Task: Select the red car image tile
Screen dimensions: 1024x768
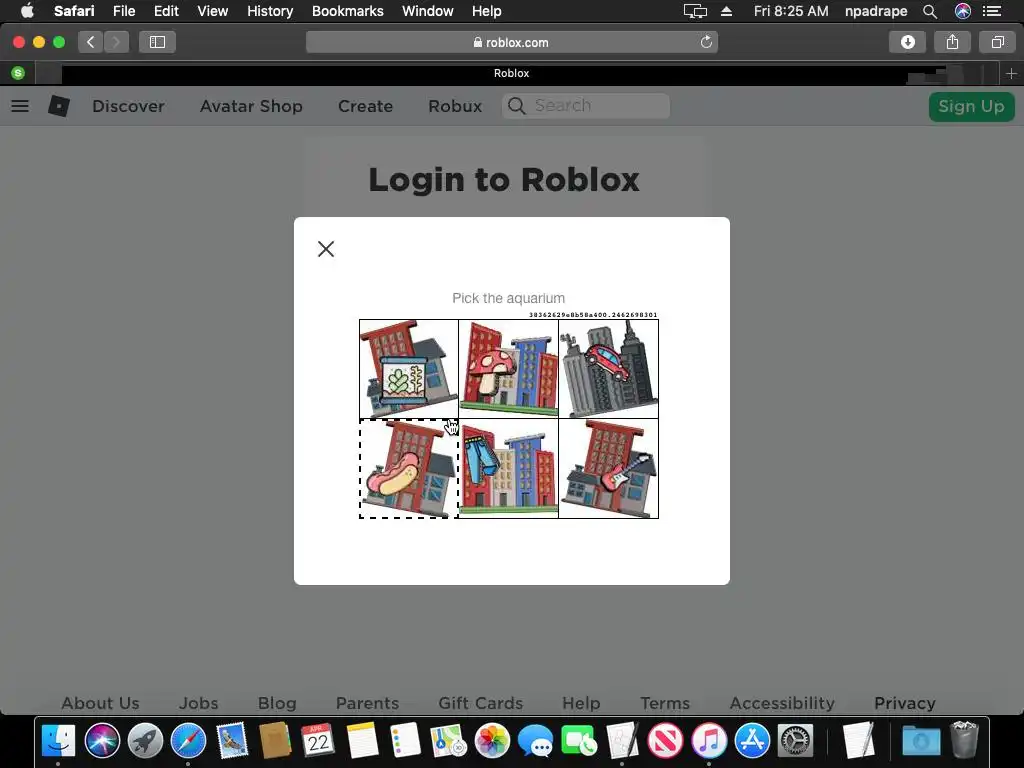Action: point(609,369)
